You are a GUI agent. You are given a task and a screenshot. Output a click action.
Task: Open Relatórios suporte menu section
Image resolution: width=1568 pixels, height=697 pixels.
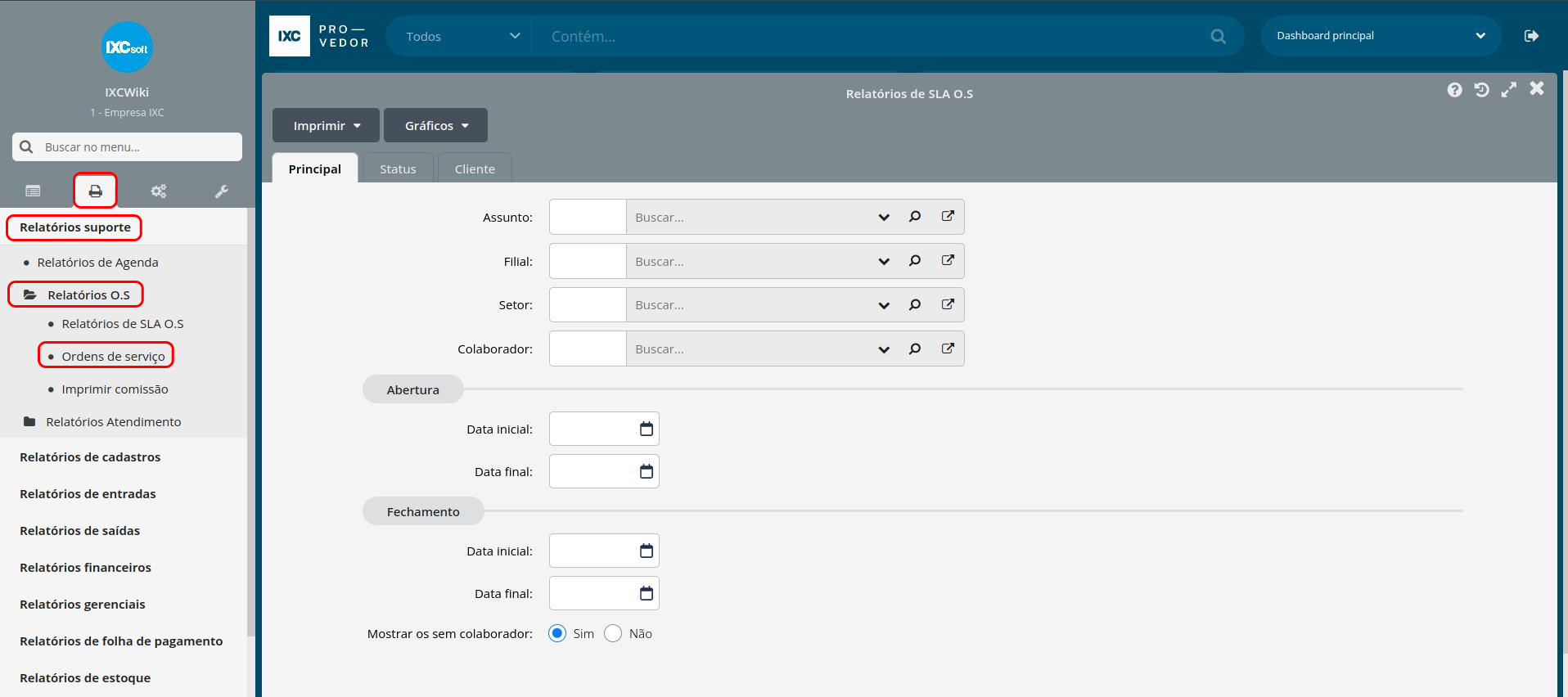pyautogui.click(x=74, y=227)
